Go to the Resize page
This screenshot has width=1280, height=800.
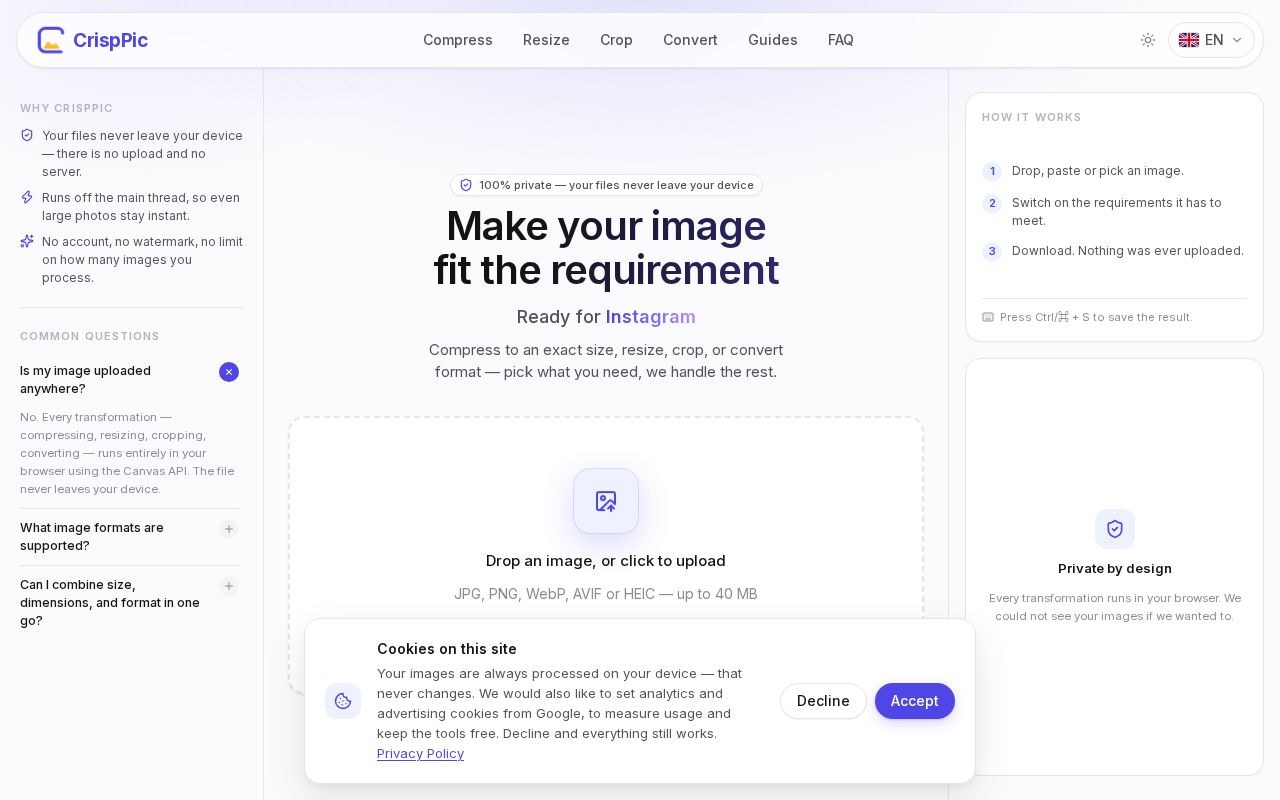[x=546, y=40]
